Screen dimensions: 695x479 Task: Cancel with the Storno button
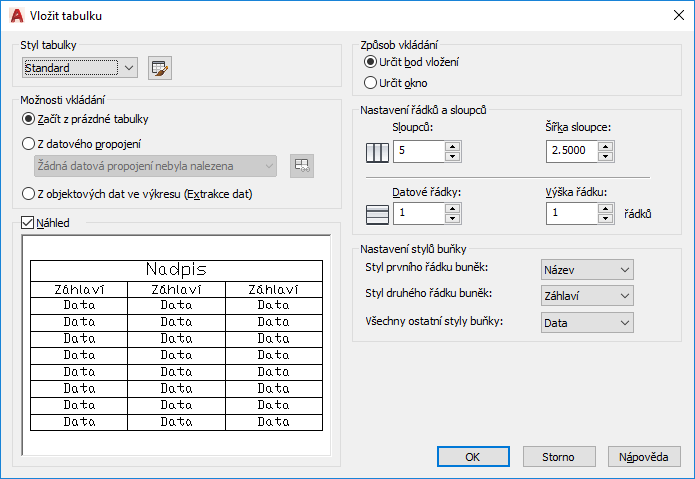click(x=558, y=456)
